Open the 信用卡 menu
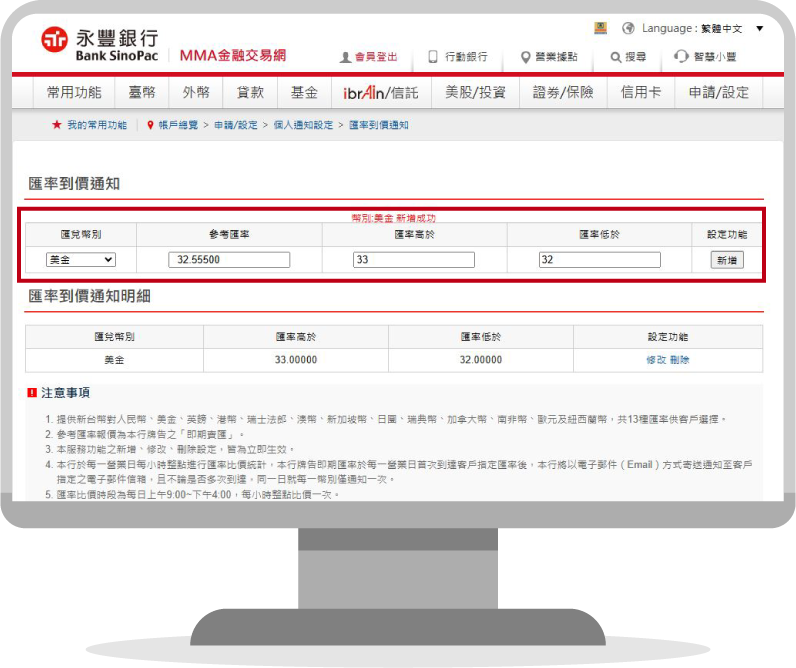796x668 pixels. [641, 92]
